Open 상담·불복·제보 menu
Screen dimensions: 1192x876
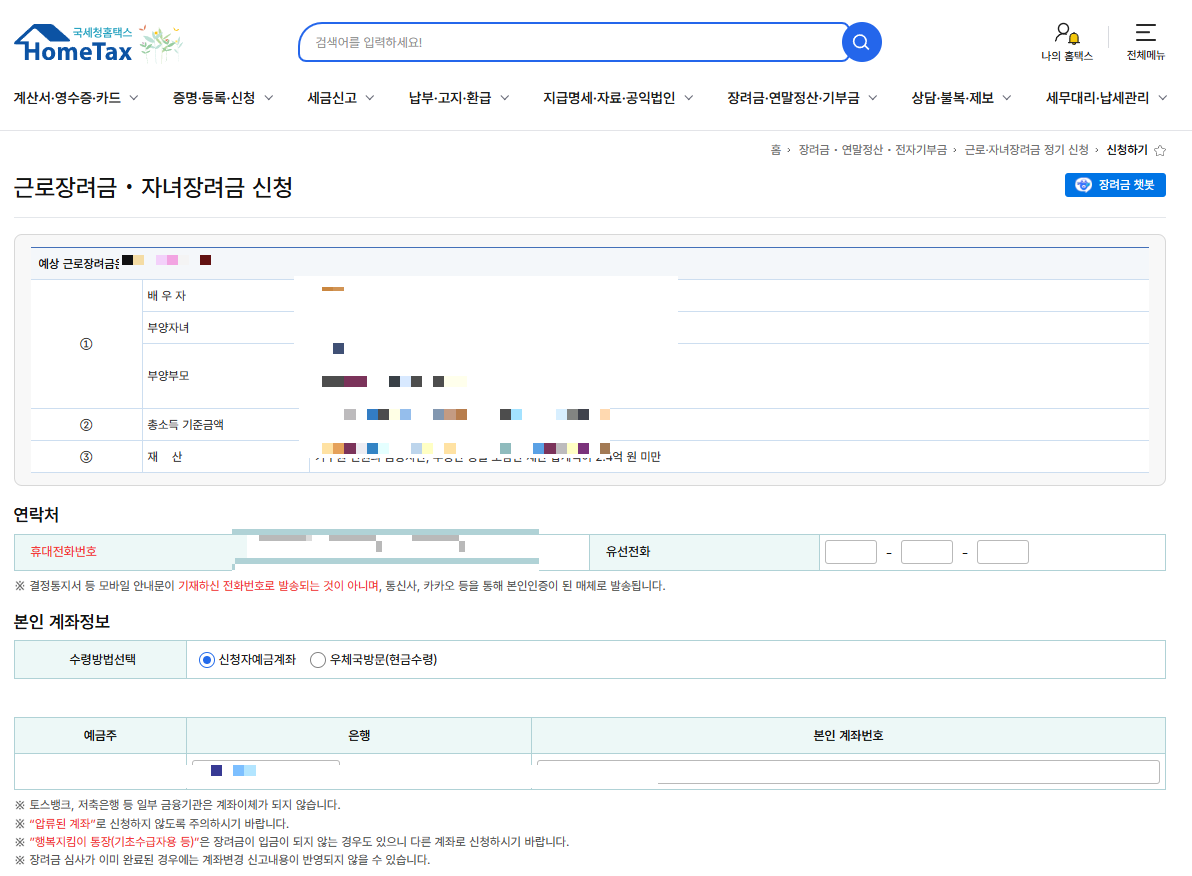point(953,98)
